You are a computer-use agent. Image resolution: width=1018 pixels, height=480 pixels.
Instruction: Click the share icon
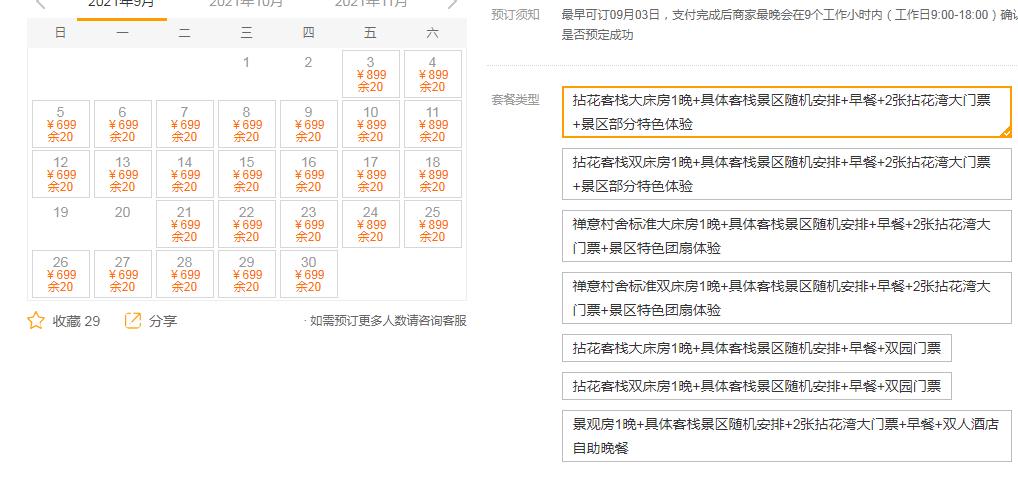point(133,321)
